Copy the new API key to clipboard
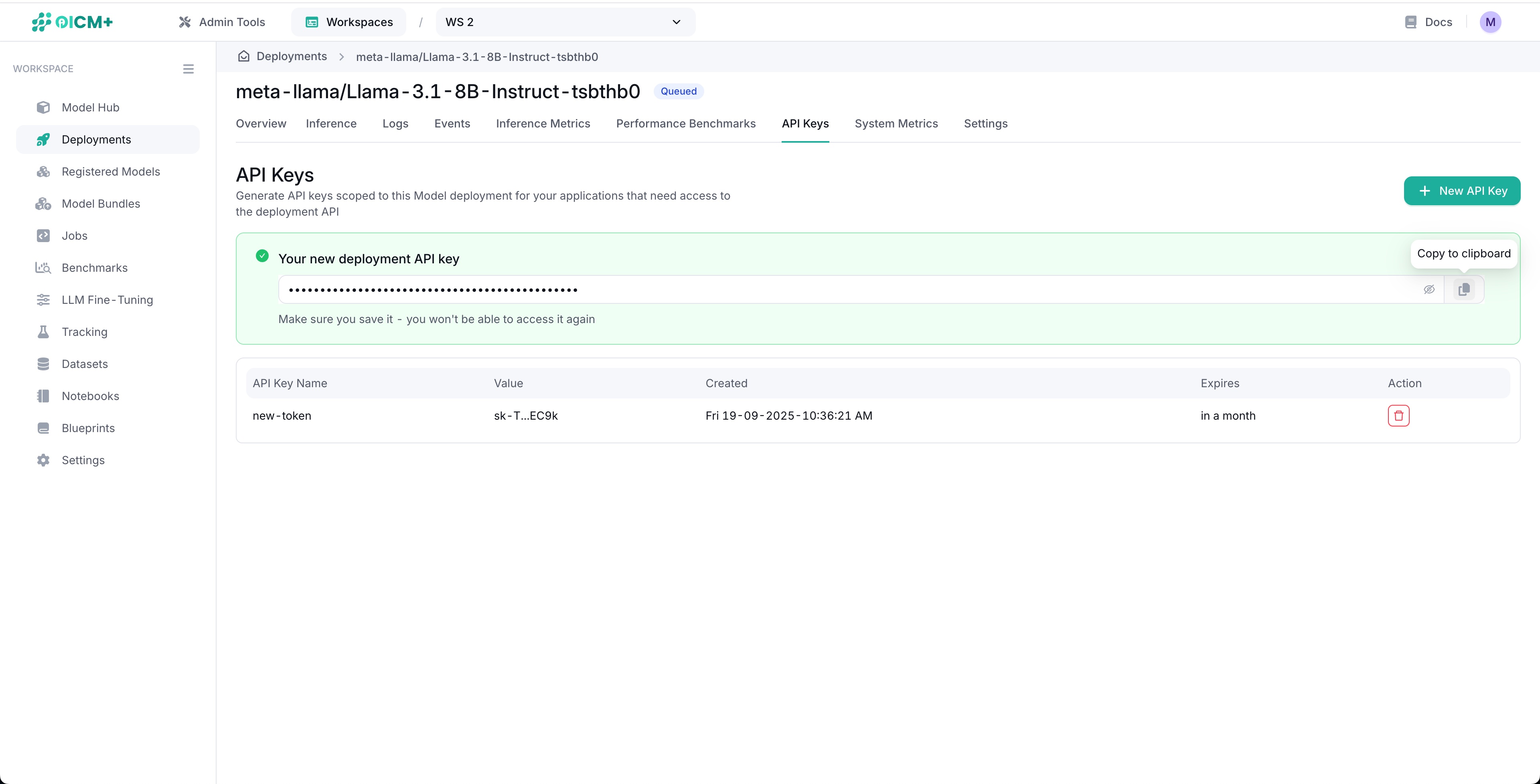The width and height of the screenshot is (1540, 784). click(x=1464, y=289)
